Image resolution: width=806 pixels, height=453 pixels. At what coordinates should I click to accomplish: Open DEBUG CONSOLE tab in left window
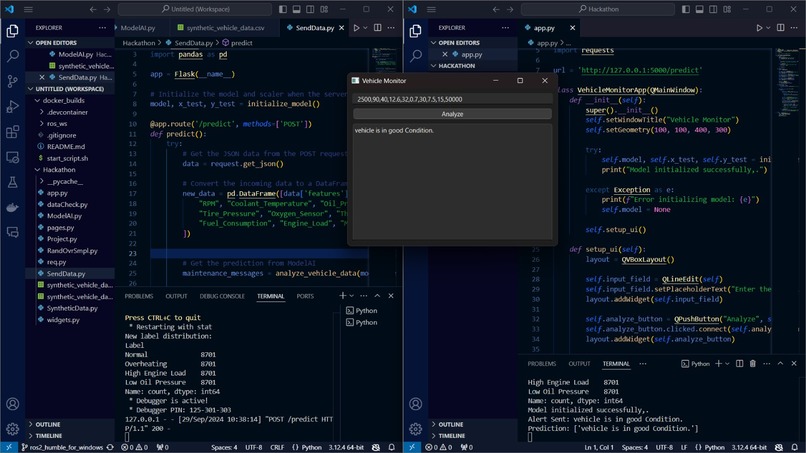click(x=222, y=296)
